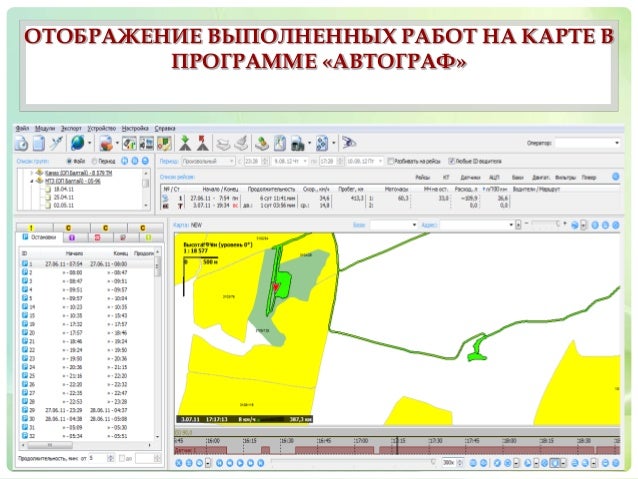Click the red flag road icon

203,143
